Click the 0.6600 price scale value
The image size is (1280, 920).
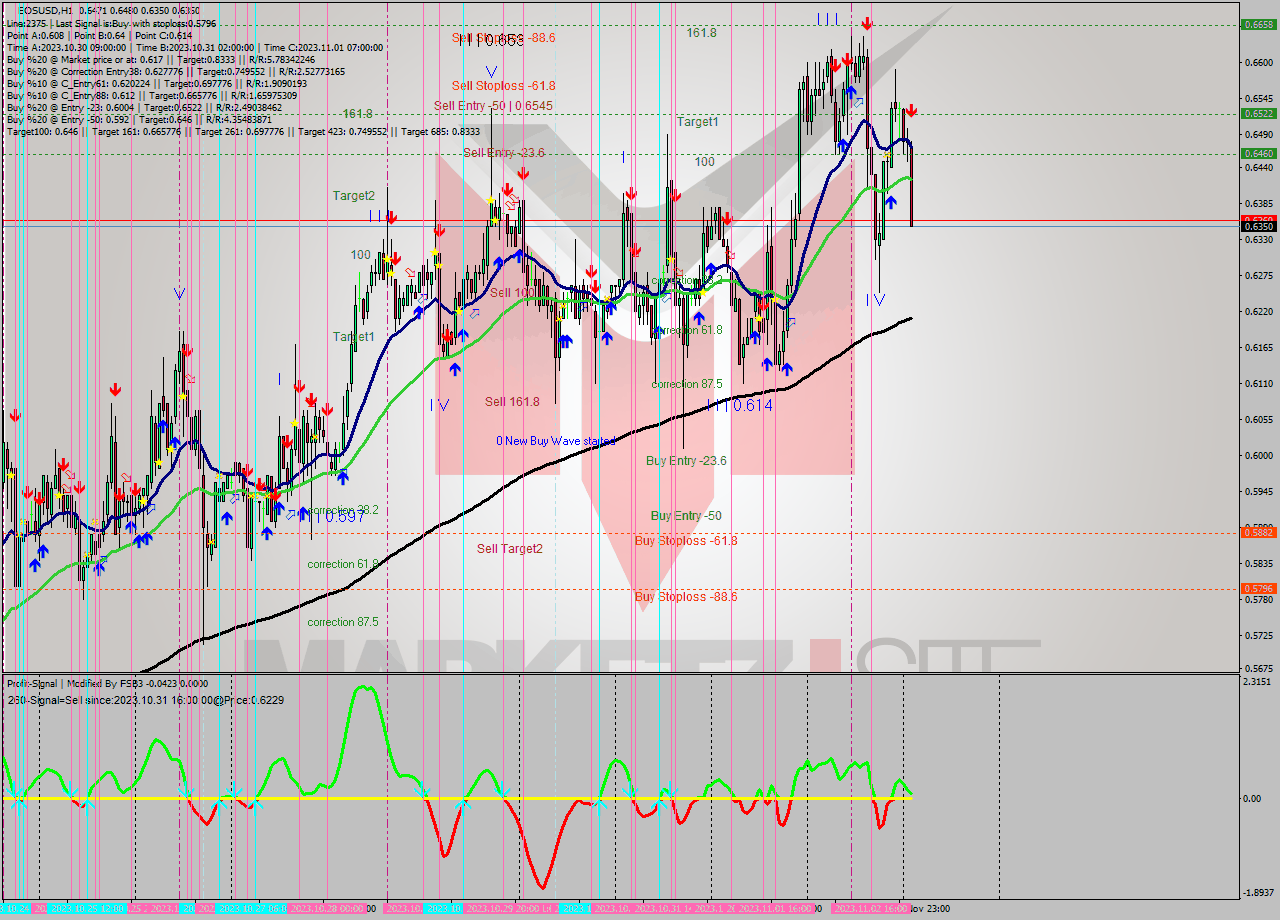pos(1257,62)
